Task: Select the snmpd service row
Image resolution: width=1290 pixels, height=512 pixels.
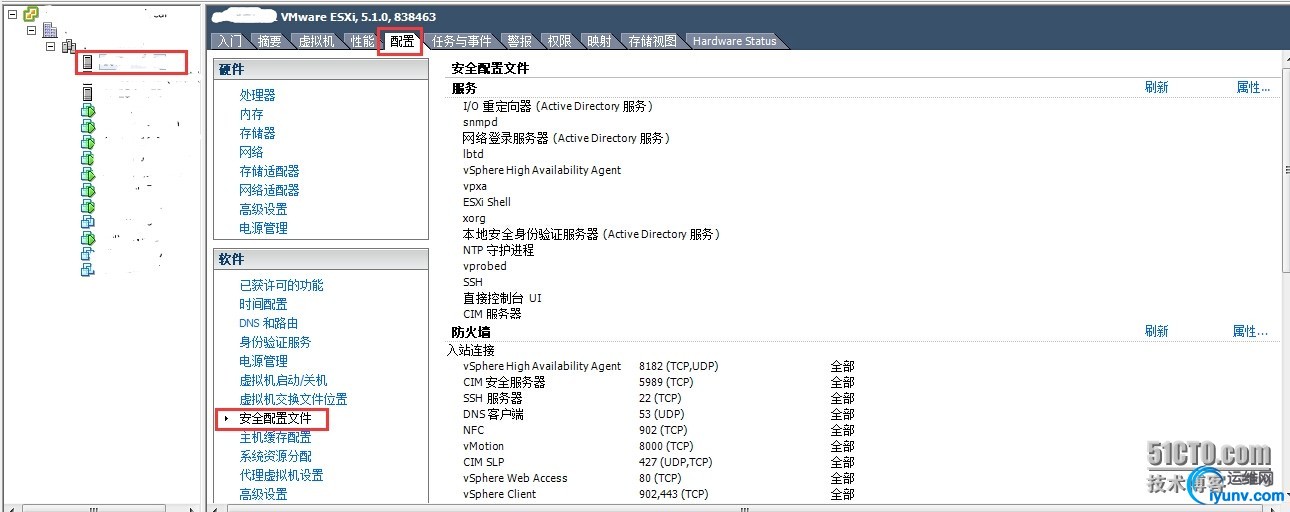Action: click(480, 122)
